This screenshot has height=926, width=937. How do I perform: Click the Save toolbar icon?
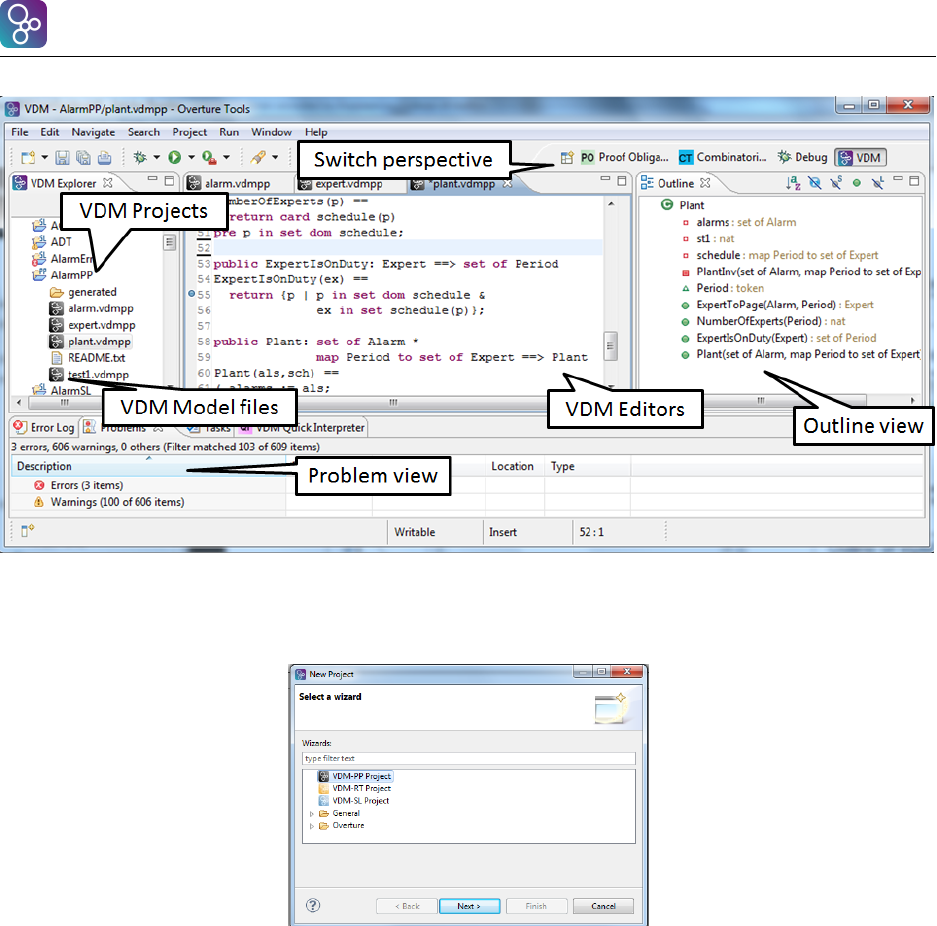point(62,158)
